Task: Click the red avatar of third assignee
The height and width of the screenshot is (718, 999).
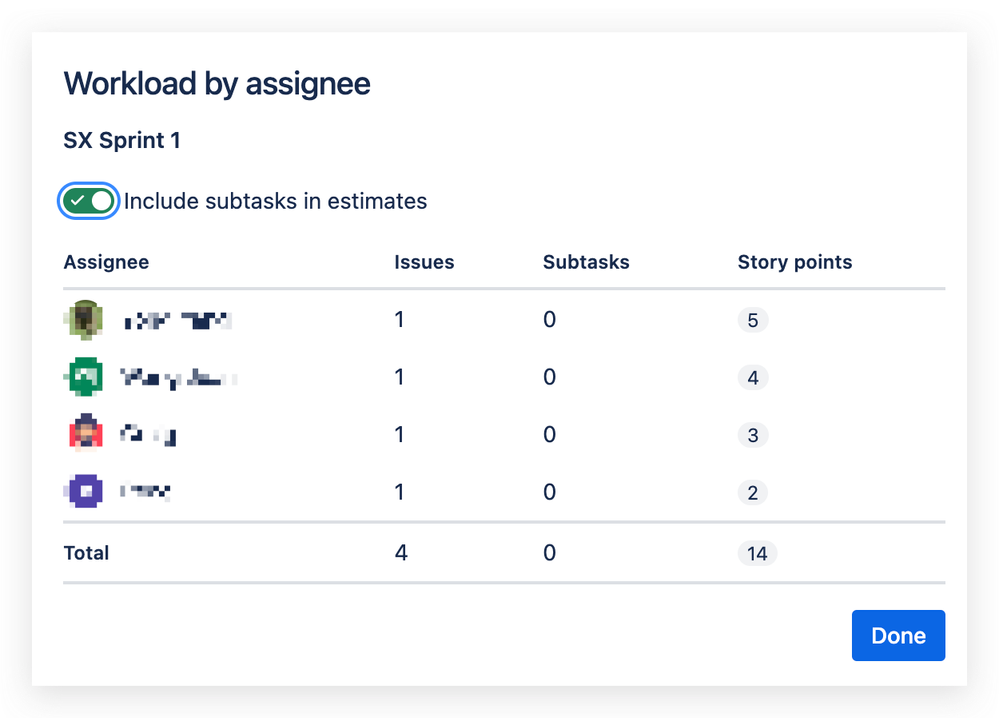Action: 85,433
